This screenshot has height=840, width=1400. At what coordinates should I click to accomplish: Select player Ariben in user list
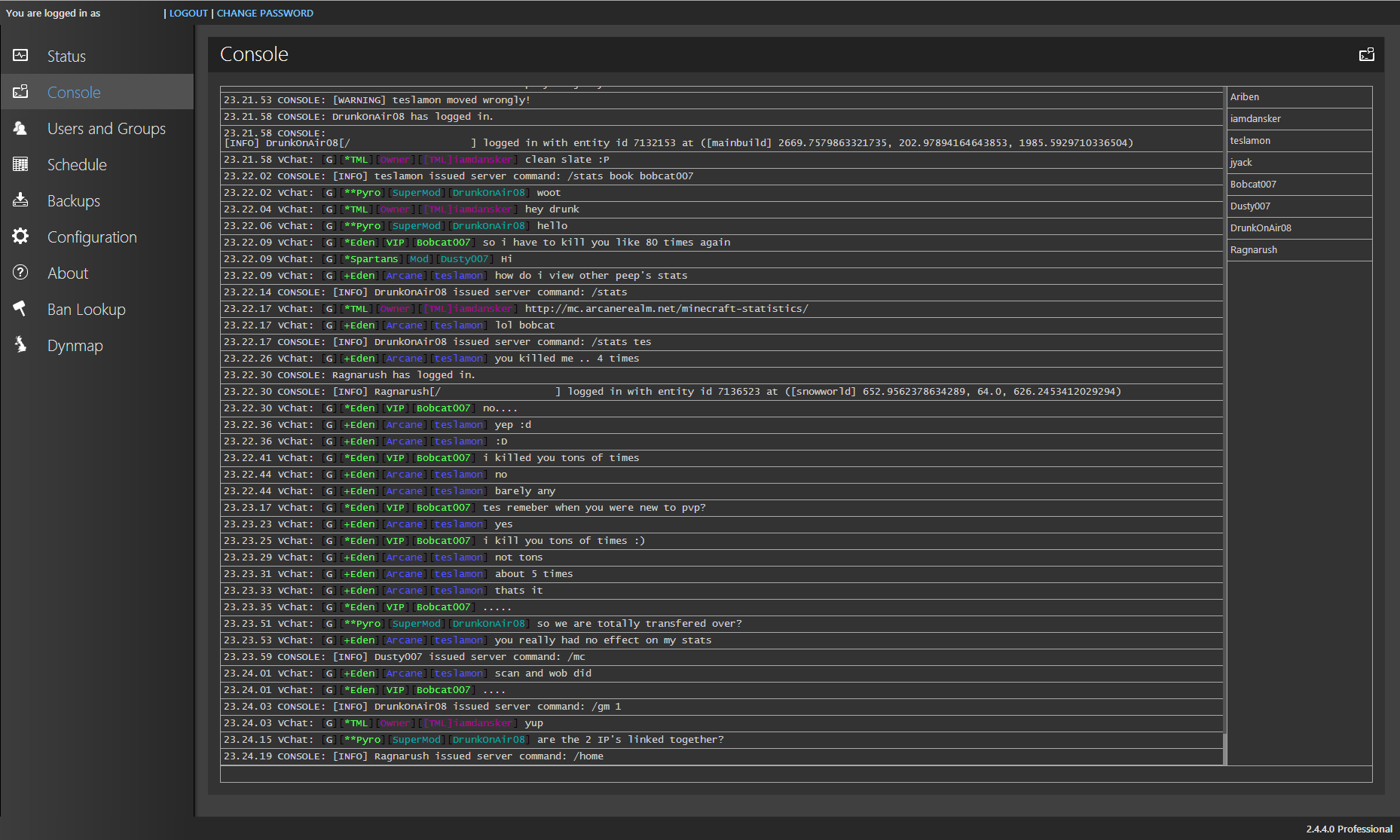[x=1299, y=97]
